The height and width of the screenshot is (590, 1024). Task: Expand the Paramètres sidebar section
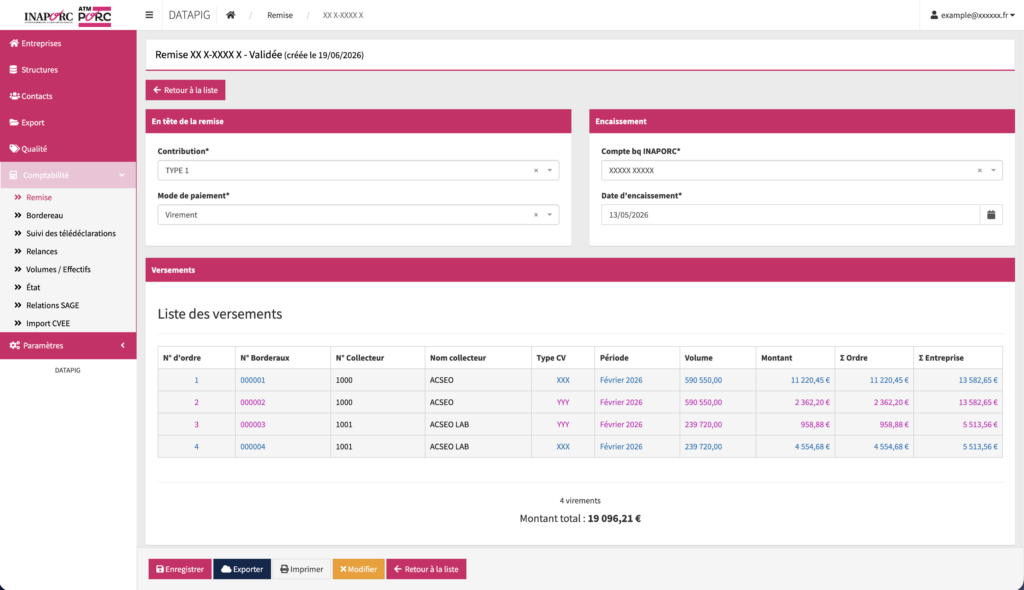pos(68,346)
